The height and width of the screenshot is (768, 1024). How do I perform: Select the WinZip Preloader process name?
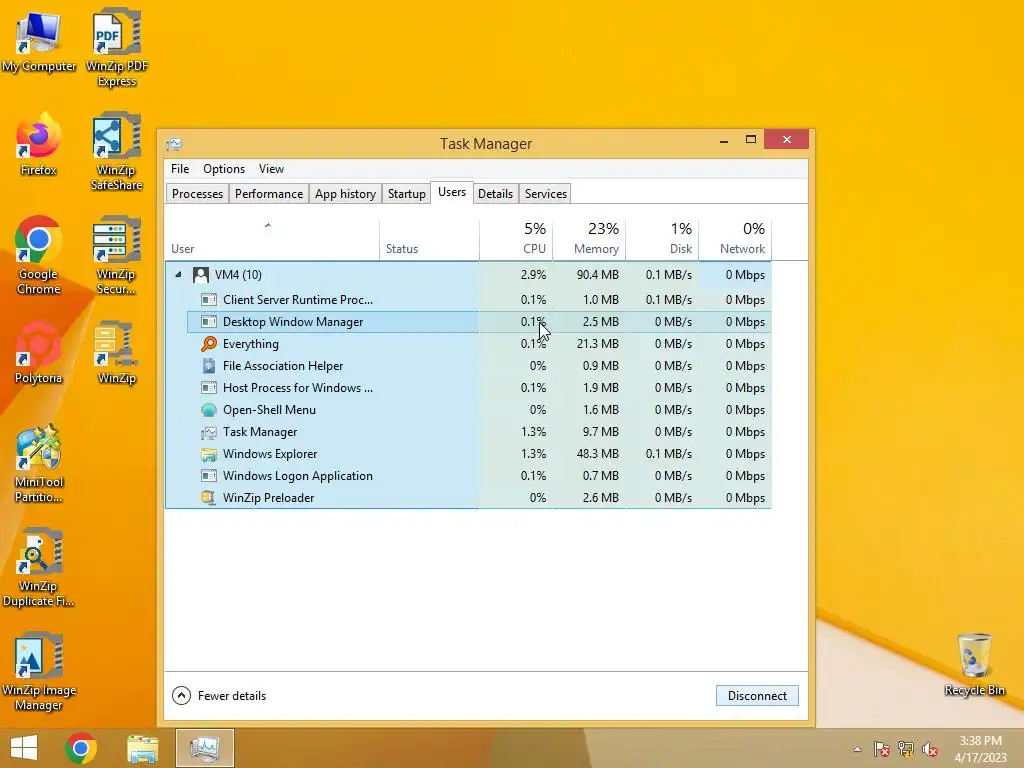click(268, 498)
